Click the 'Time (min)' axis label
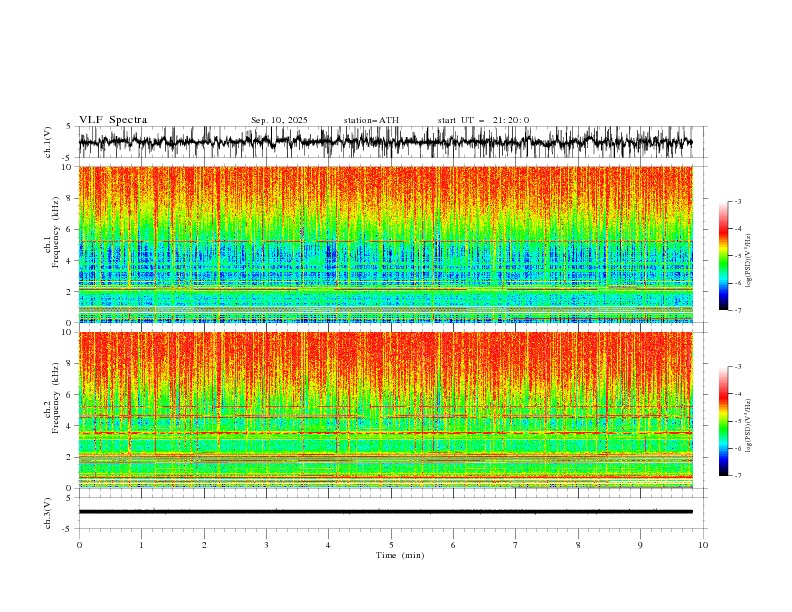The height and width of the screenshot is (612, 792). 400,555
